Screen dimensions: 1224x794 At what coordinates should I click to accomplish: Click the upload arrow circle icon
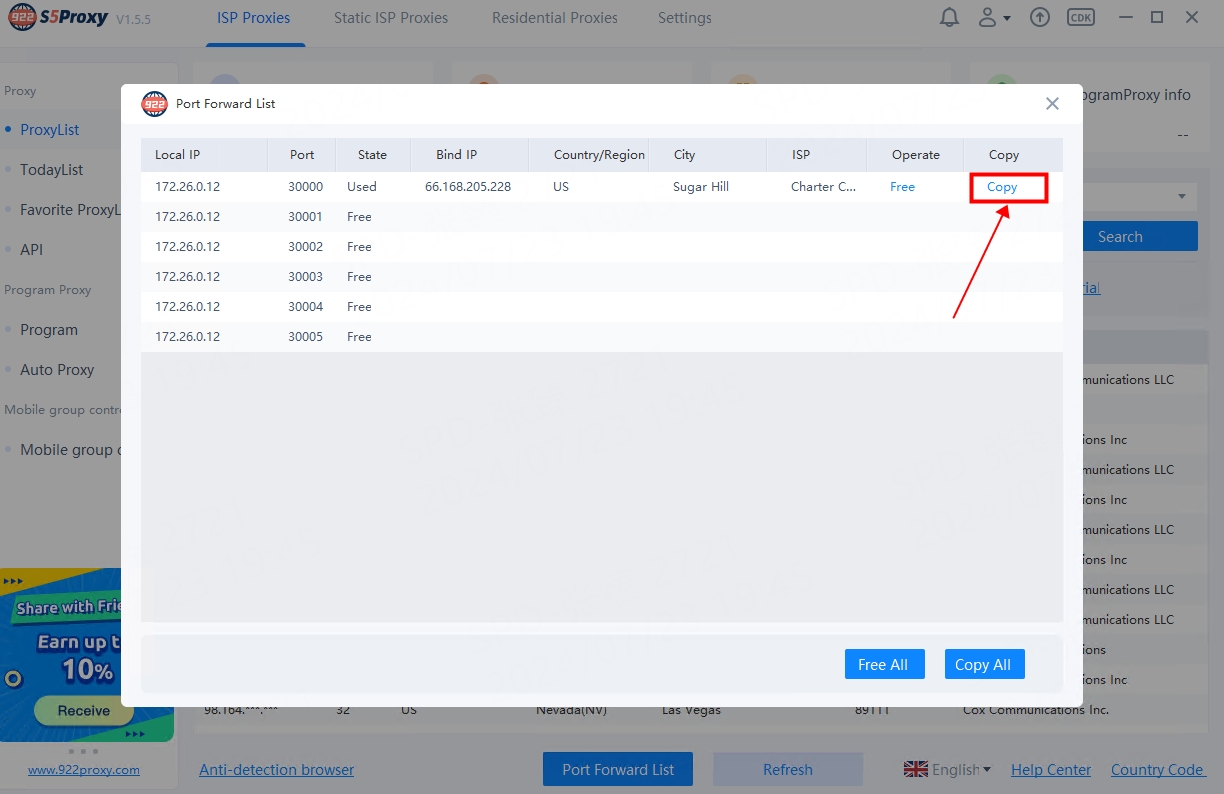(1040, 18)
